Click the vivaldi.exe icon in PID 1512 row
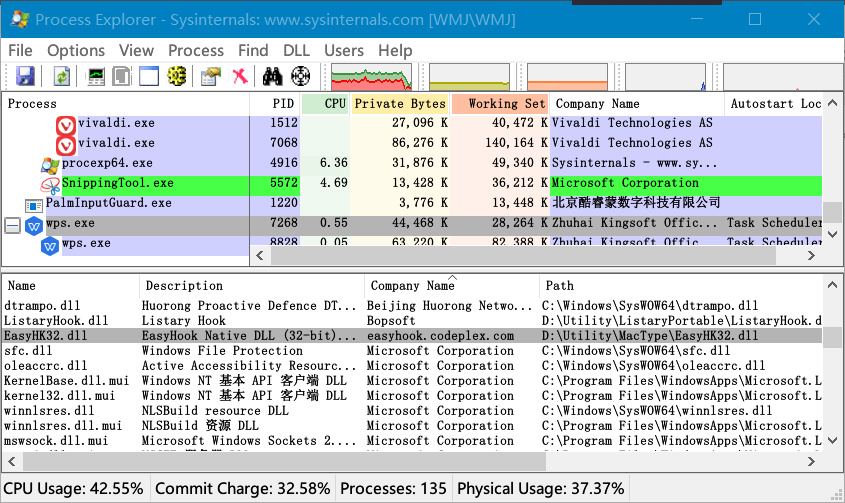 coord(66,126)
